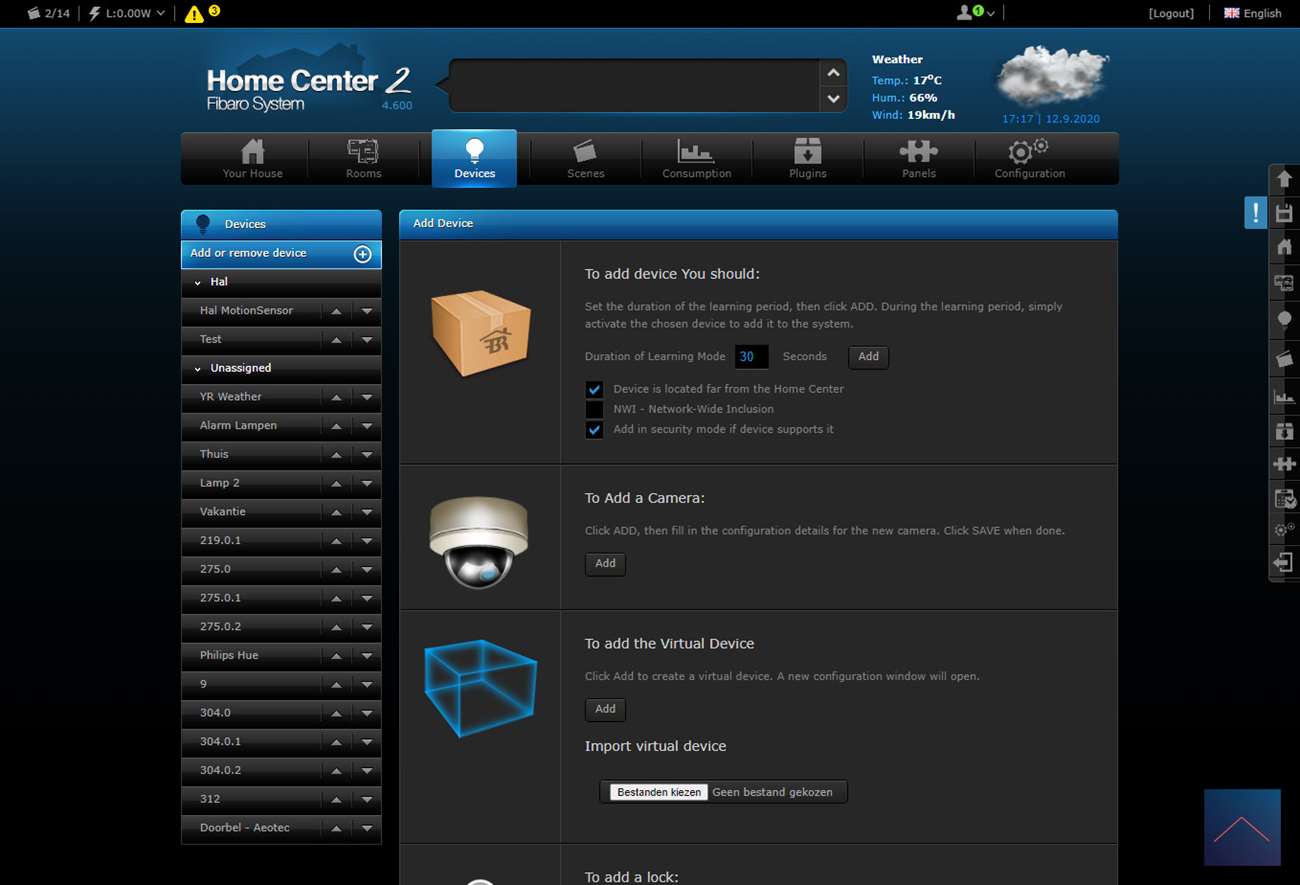Click the save icon in right sidebar
The width and height of the screenshot is (1300, 885).
tap(1284, 213)
